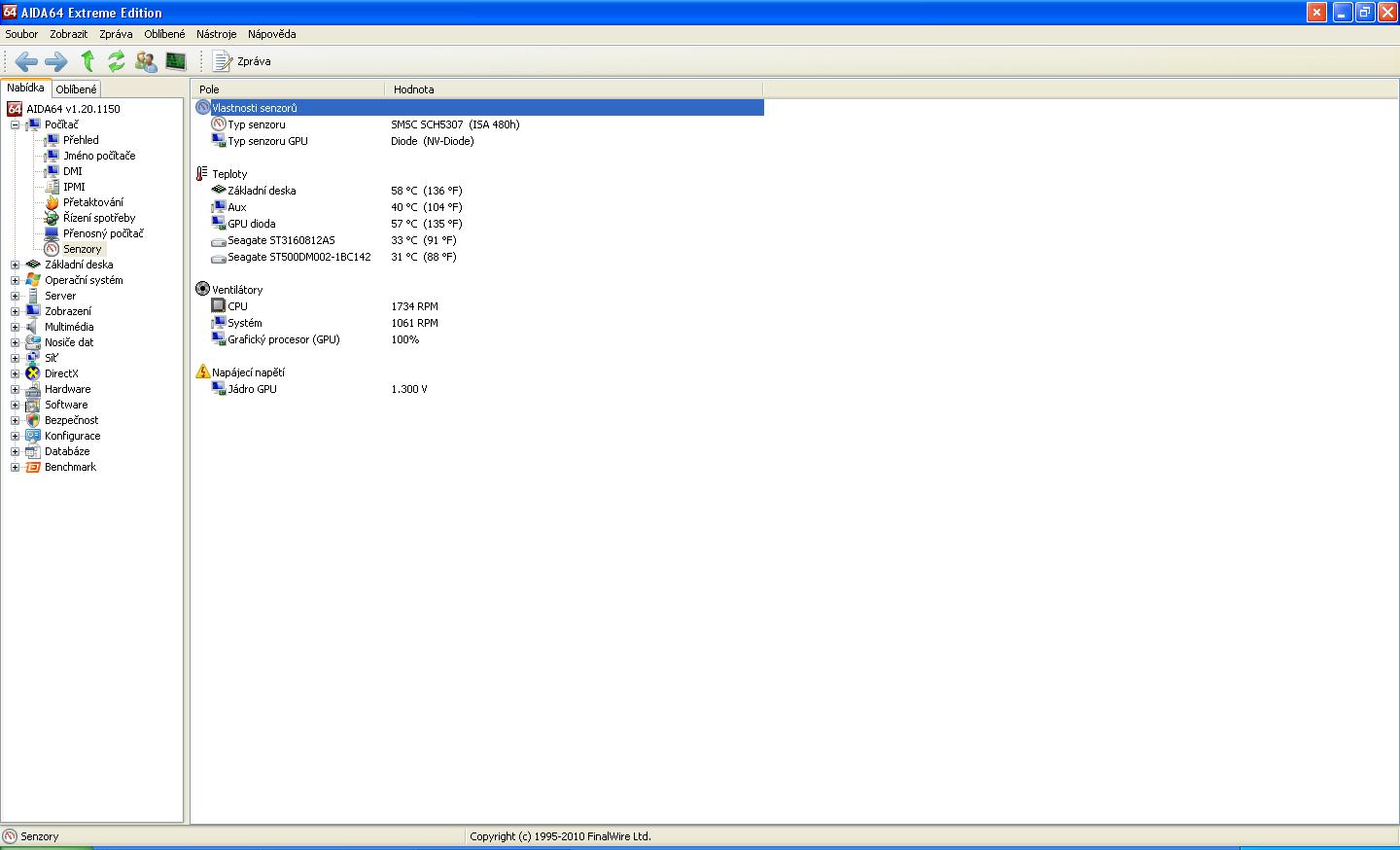This screenshot has height=850, width=1400.
Task: Click the green monitor graph toolbar icon
Action: click(176, 61)
